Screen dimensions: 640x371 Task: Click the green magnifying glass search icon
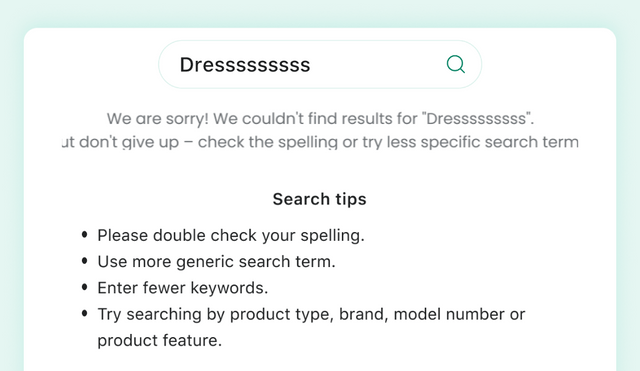point(456,64)
